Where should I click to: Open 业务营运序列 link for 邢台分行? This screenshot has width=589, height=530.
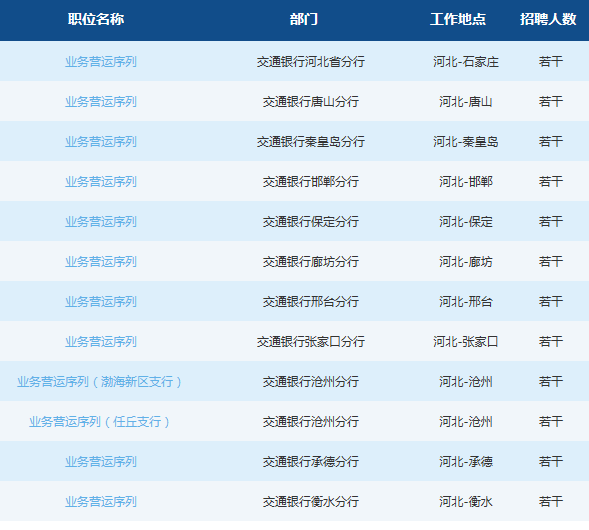(101, 302)
